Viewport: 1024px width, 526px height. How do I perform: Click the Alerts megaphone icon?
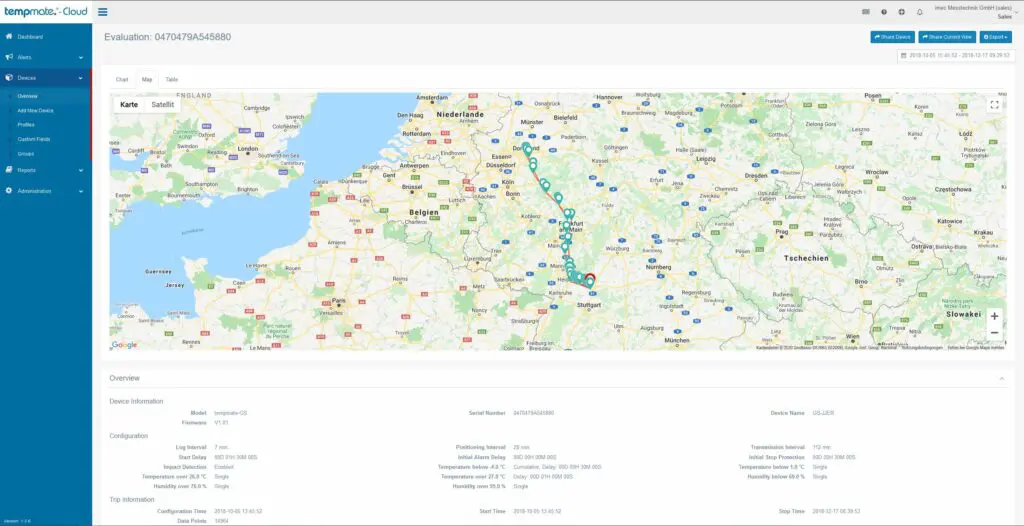(x=8, y=57)
